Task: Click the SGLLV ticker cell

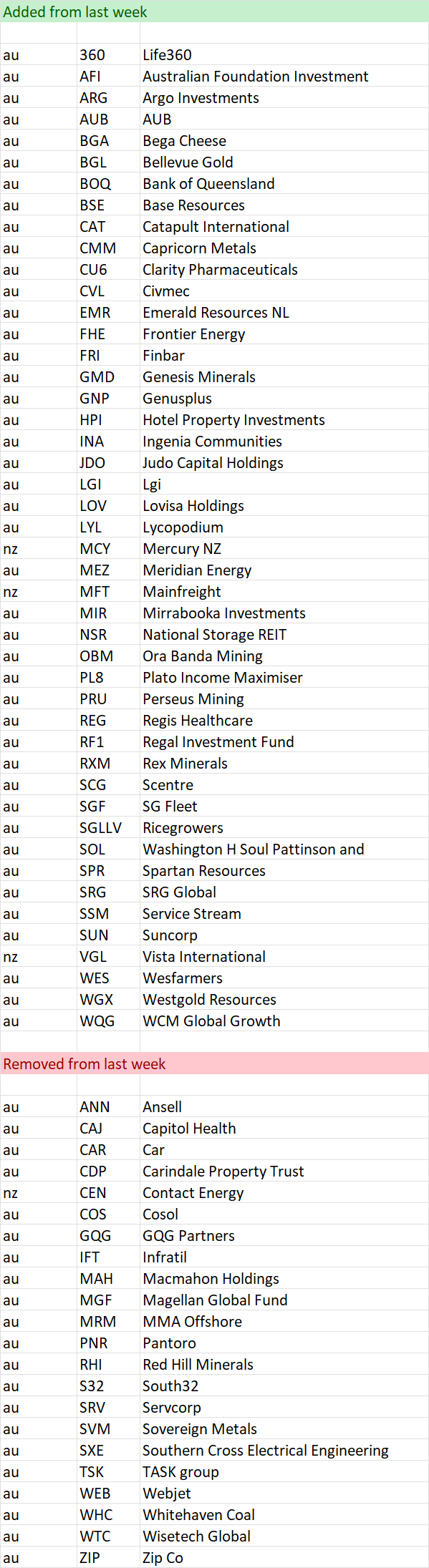Action: [x=108, y=827]
